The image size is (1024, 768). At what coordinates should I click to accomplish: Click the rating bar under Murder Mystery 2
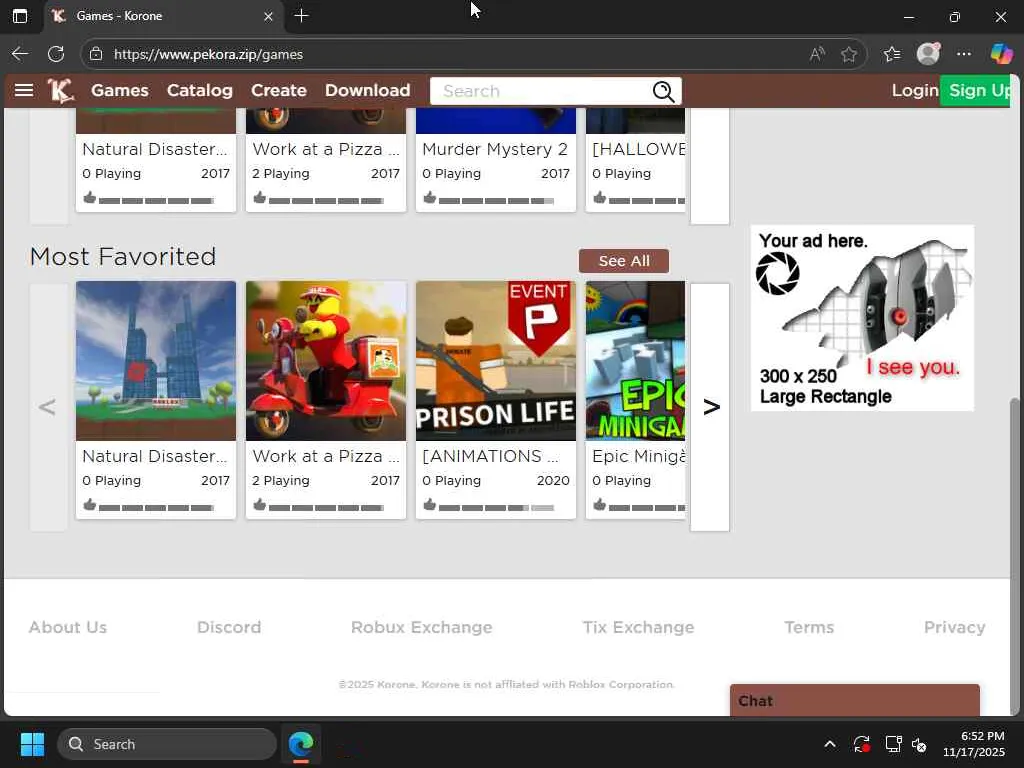(496, 200)
